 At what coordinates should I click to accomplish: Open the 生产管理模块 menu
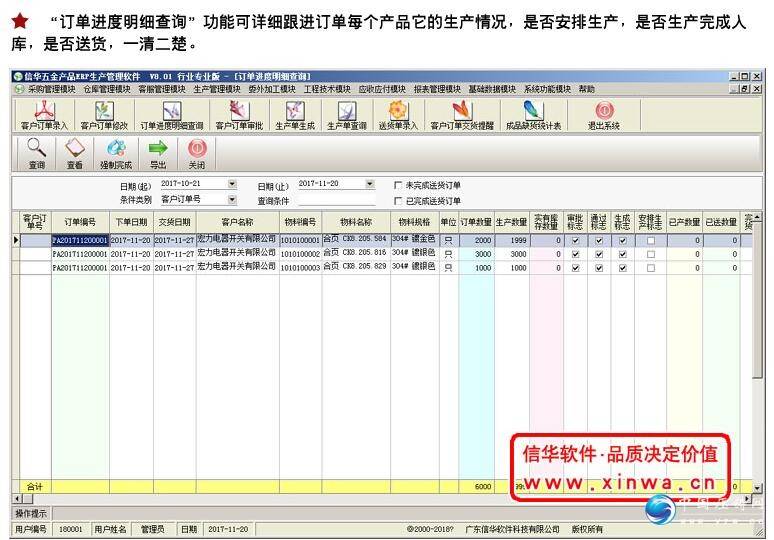point(217,89)
